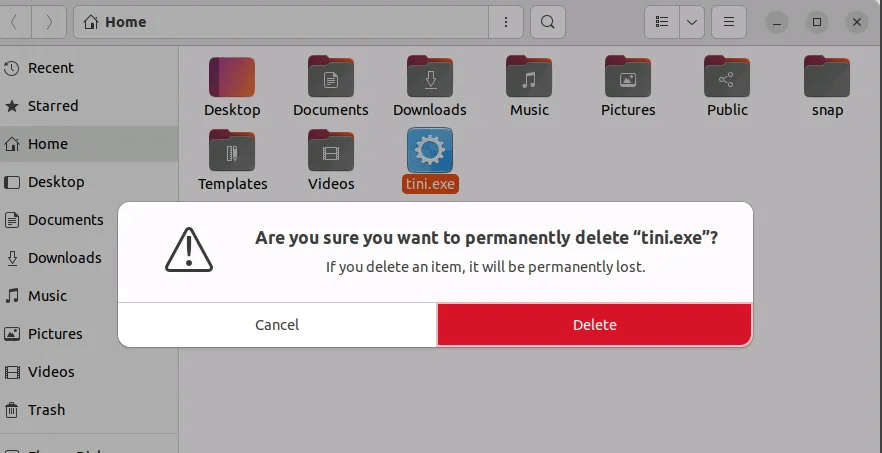The height and width of the screenshot is (453, 882).
Task: Click the tini.exe file icon
Action: click(x=430, y=150)
